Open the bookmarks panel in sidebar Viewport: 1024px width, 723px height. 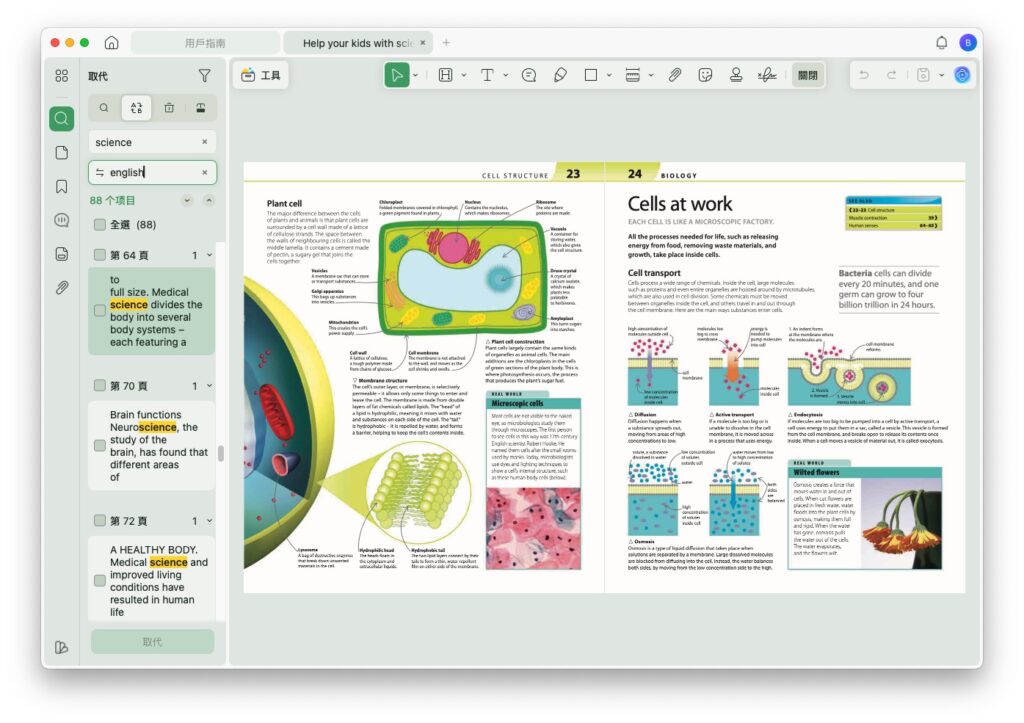tap(62, 187)
